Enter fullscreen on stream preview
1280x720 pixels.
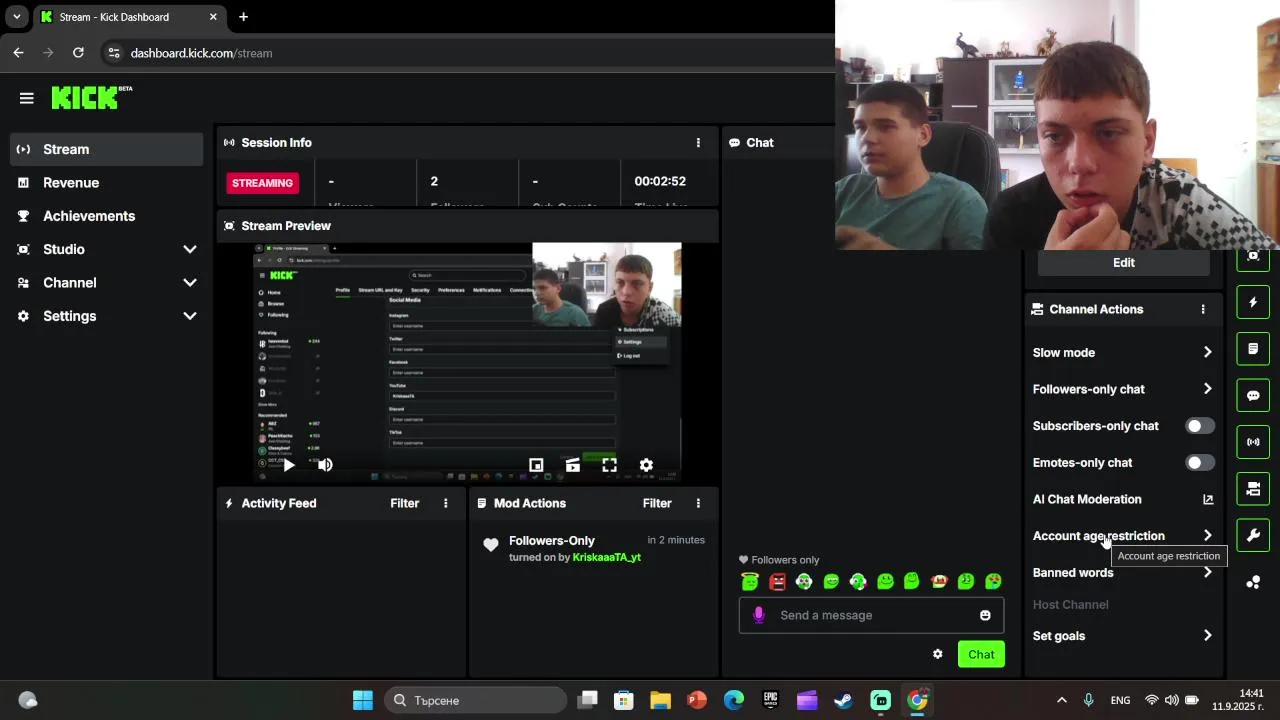click(x=609, y=465)
